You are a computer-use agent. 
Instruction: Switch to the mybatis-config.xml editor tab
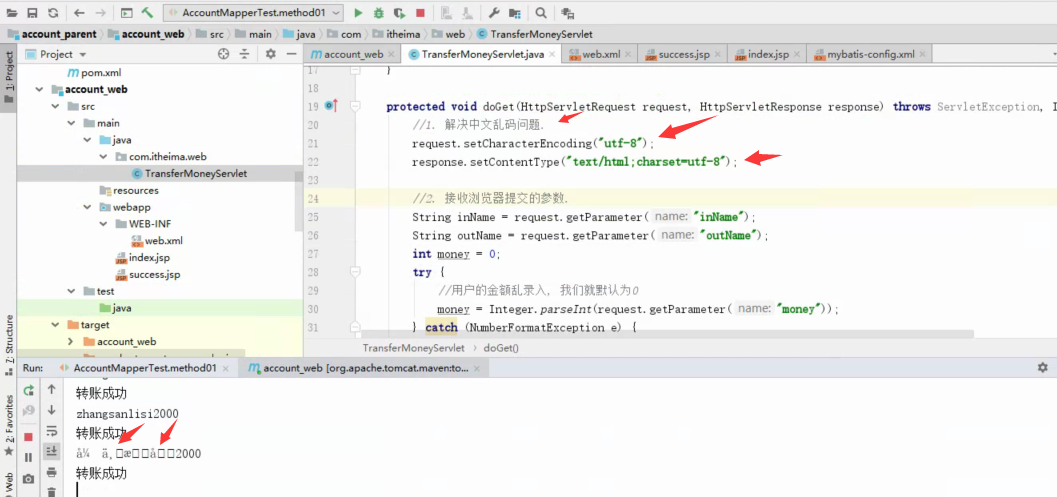point(870,55)
